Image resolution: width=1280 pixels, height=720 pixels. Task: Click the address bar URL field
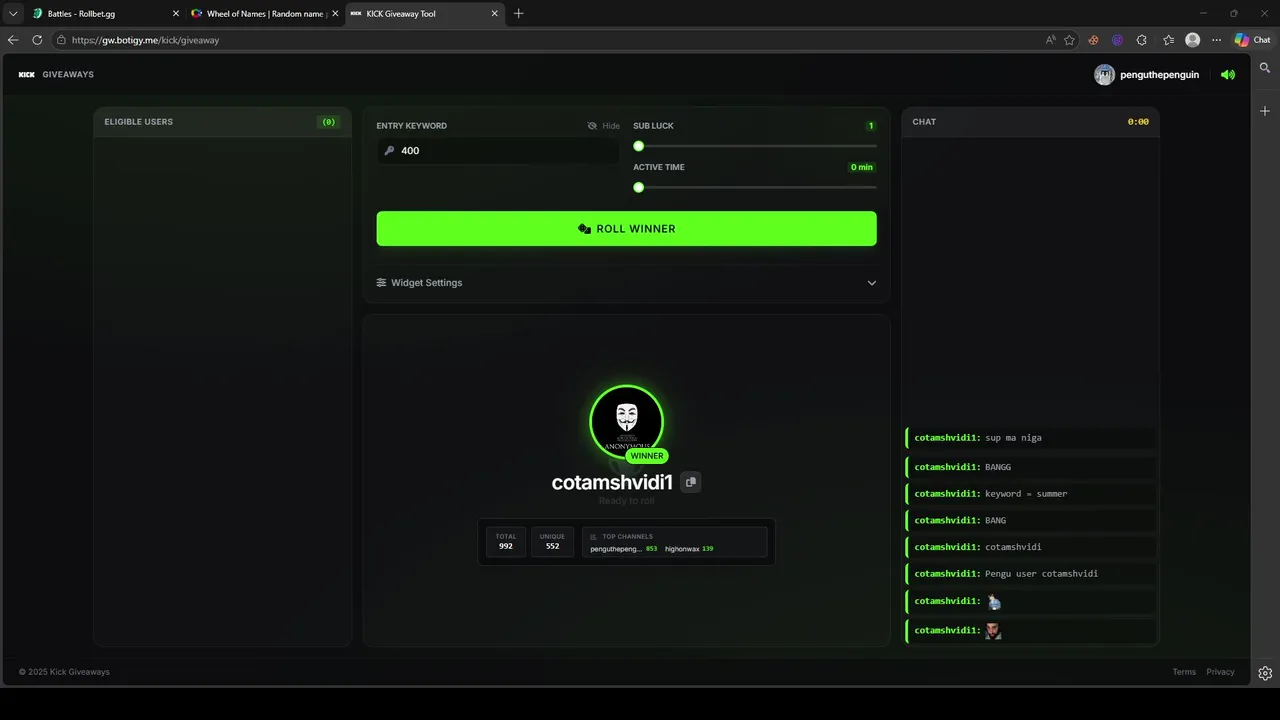[x=550, y=40]
